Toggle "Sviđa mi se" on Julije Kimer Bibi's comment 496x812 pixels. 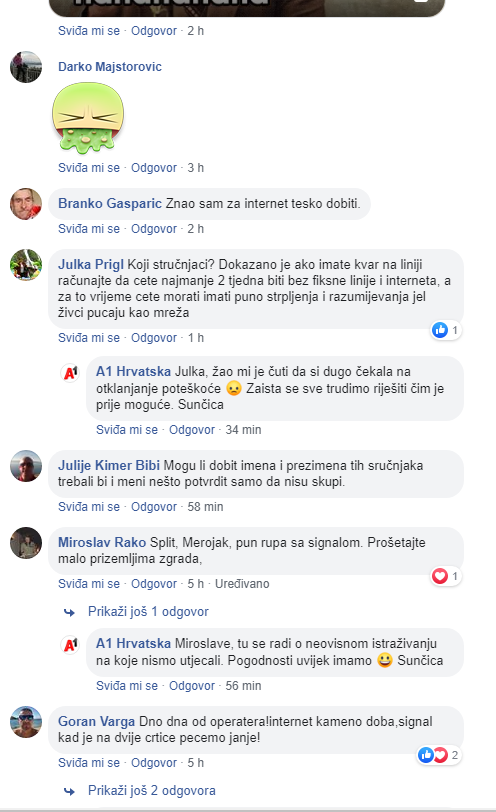pos(89,507)
